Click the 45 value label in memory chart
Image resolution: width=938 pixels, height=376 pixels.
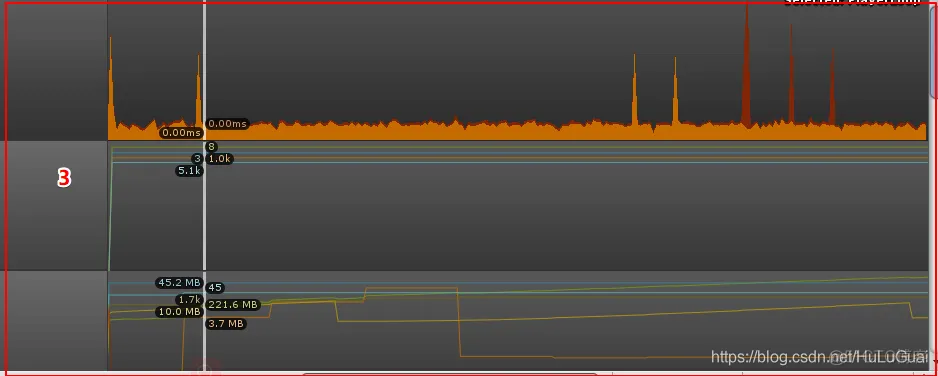click(215, 288)
